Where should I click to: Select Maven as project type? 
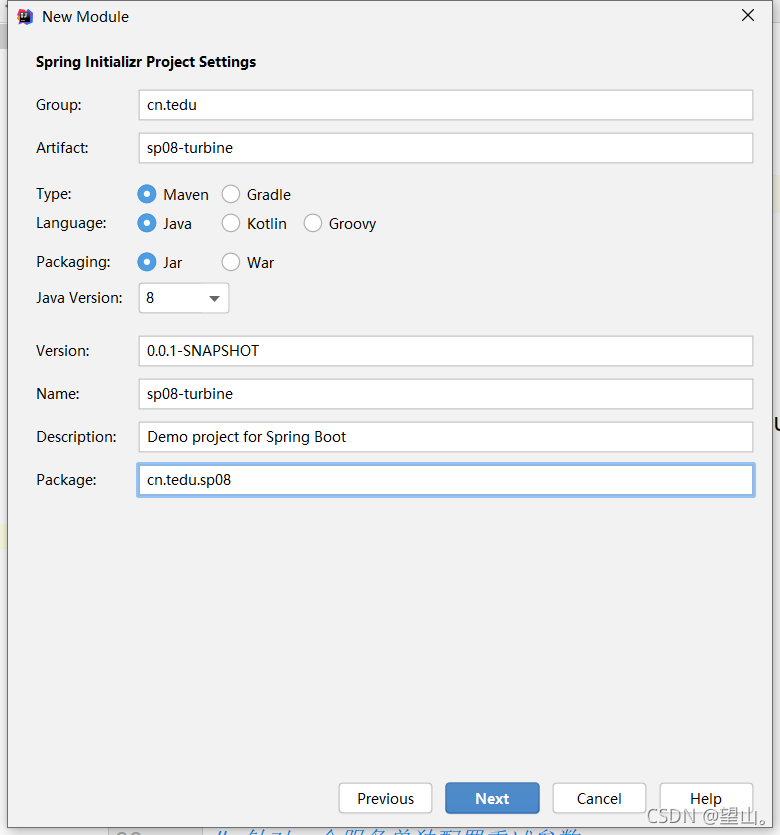pyautogui.click(x=148, y=194)
